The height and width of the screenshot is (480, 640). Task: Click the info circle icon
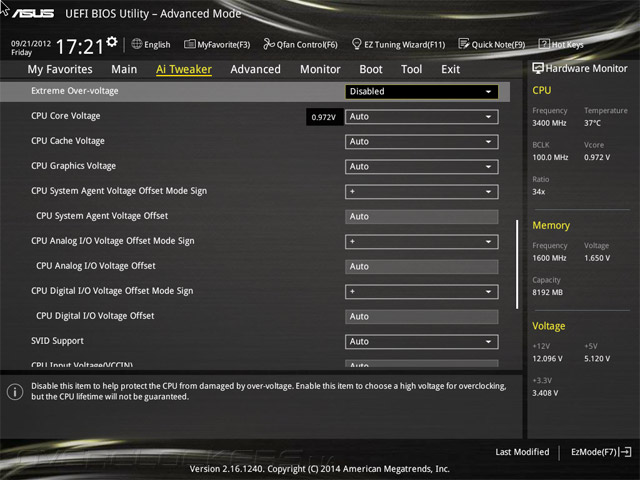click(15, 392)
